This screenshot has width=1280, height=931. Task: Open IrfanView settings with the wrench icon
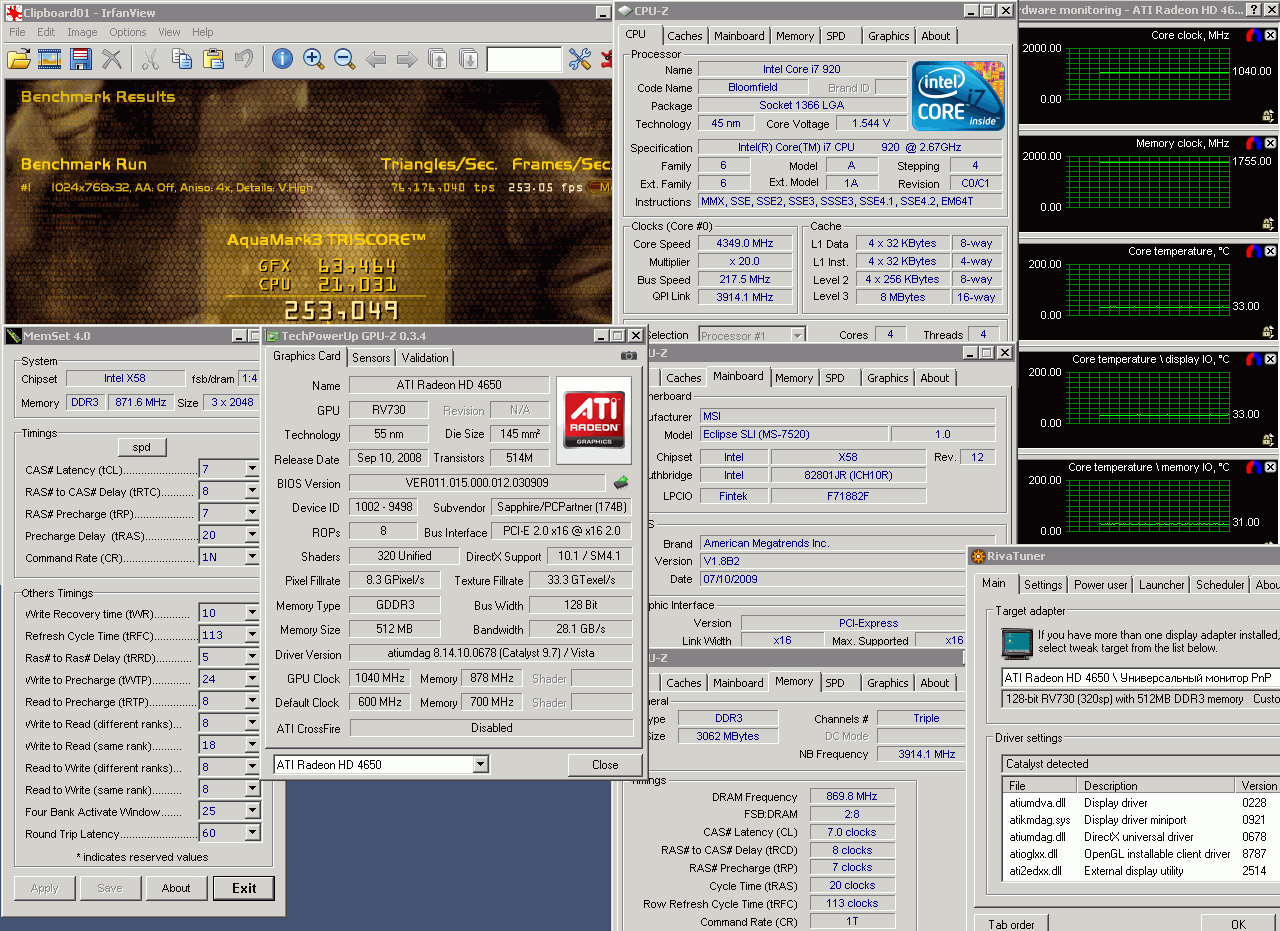point(580,59)
